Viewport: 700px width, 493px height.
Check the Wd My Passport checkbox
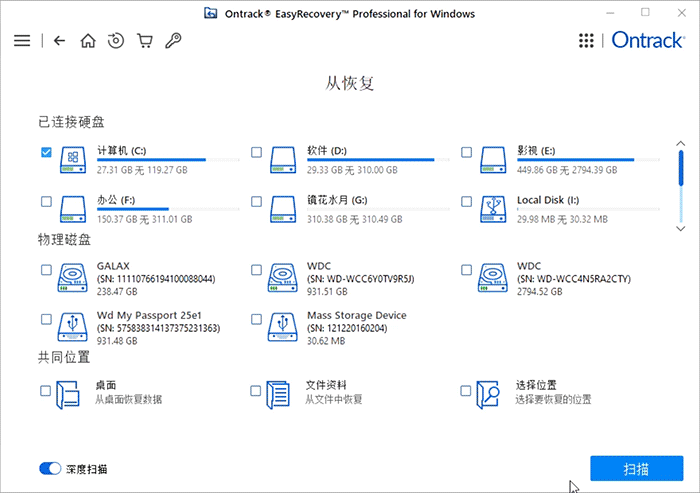tap(46, 319)
